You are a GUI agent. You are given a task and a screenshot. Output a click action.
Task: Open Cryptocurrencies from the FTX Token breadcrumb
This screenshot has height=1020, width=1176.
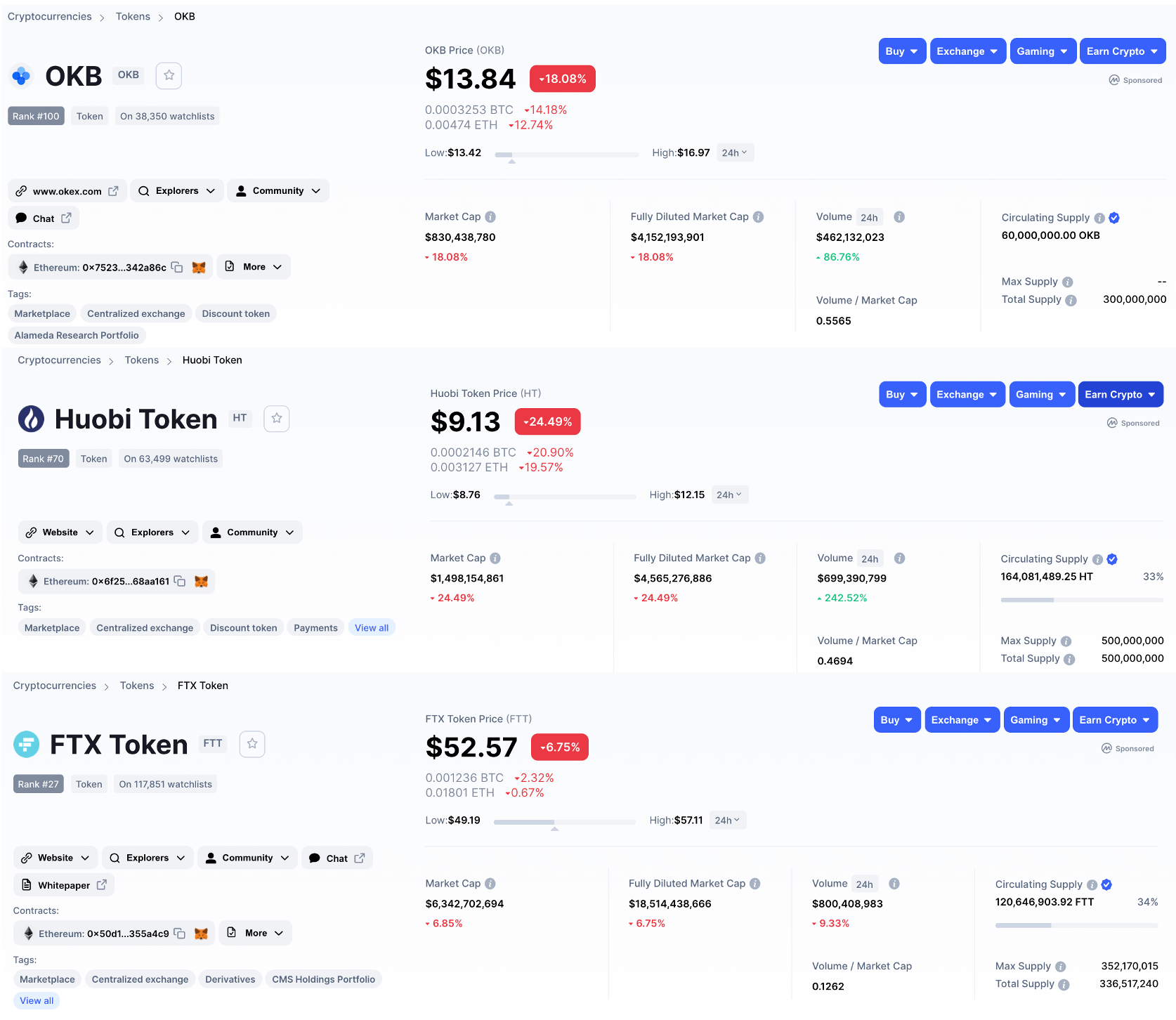pyautogui.click(x=54, y=685)
